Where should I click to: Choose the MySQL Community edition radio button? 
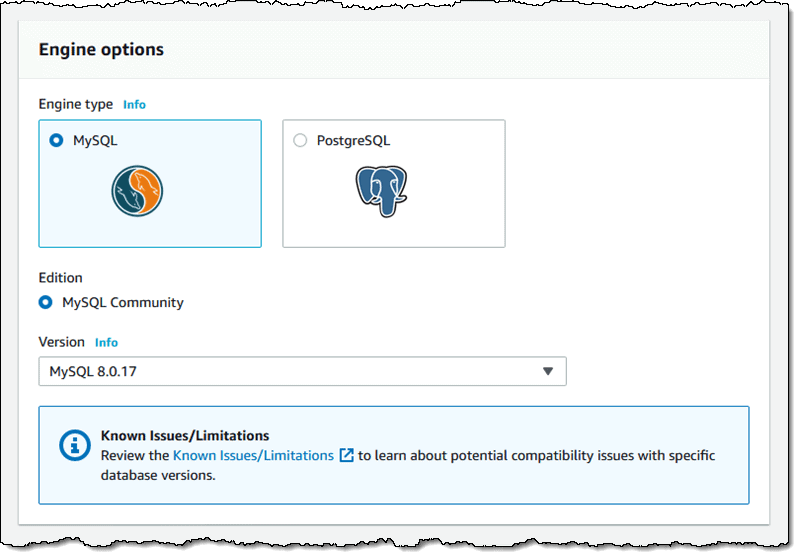tap(45, 302)
